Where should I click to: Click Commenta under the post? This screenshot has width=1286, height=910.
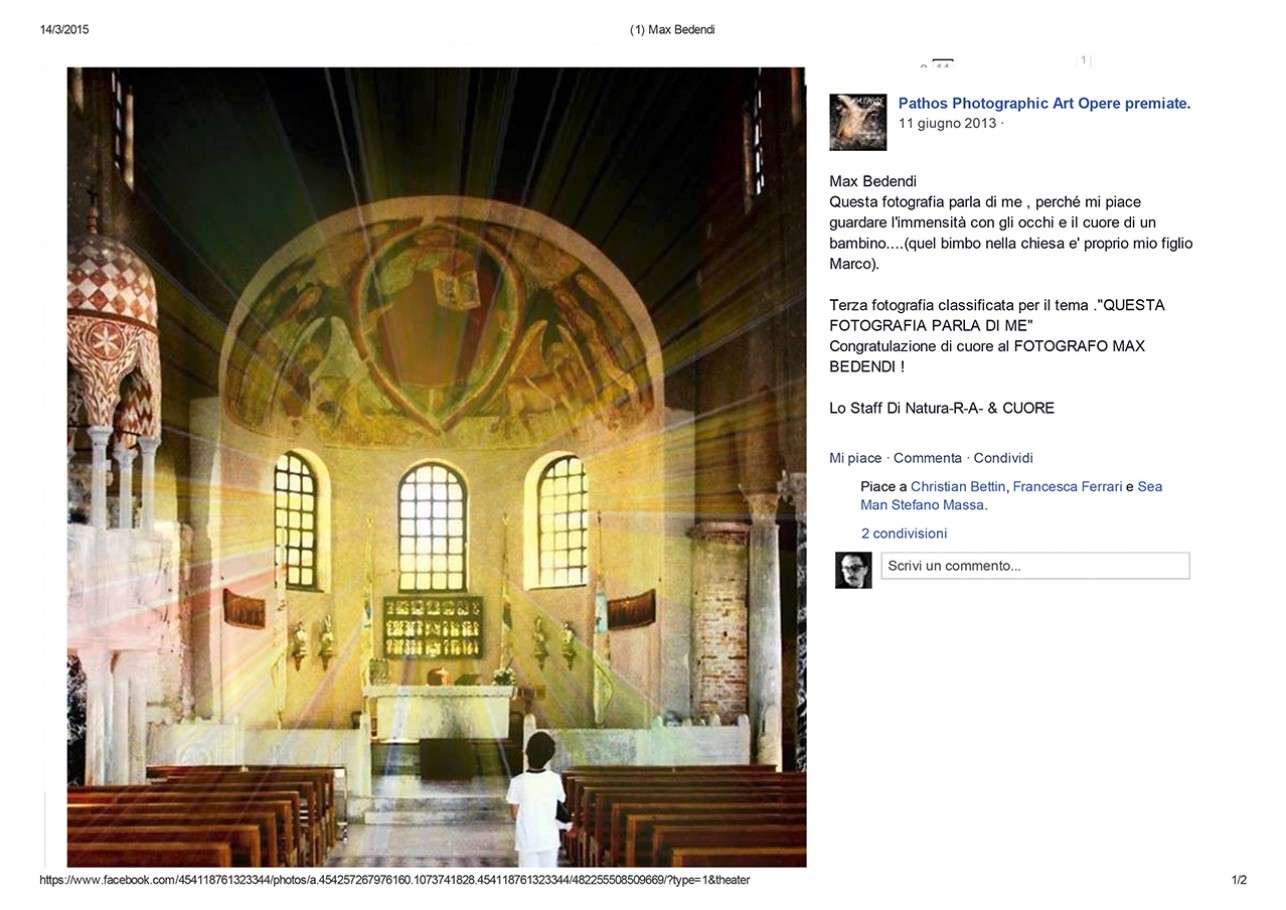927,458
